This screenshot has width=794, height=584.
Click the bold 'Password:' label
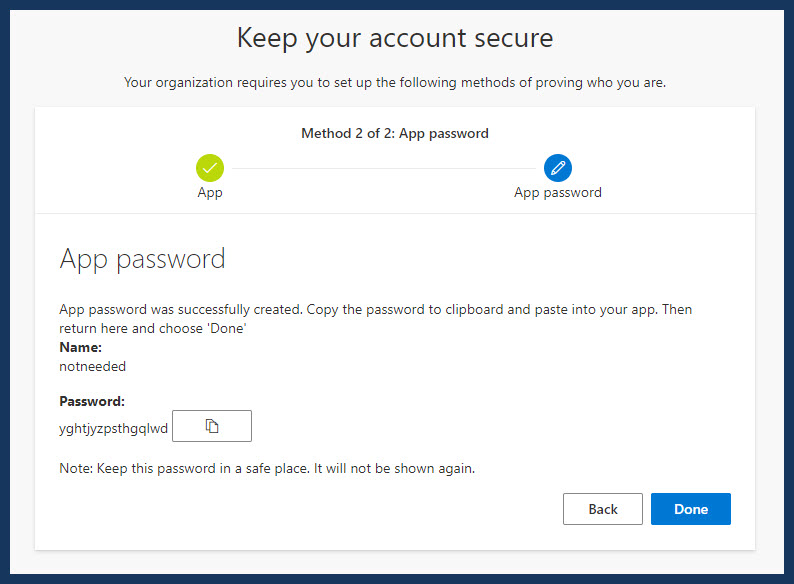point(92,401)
